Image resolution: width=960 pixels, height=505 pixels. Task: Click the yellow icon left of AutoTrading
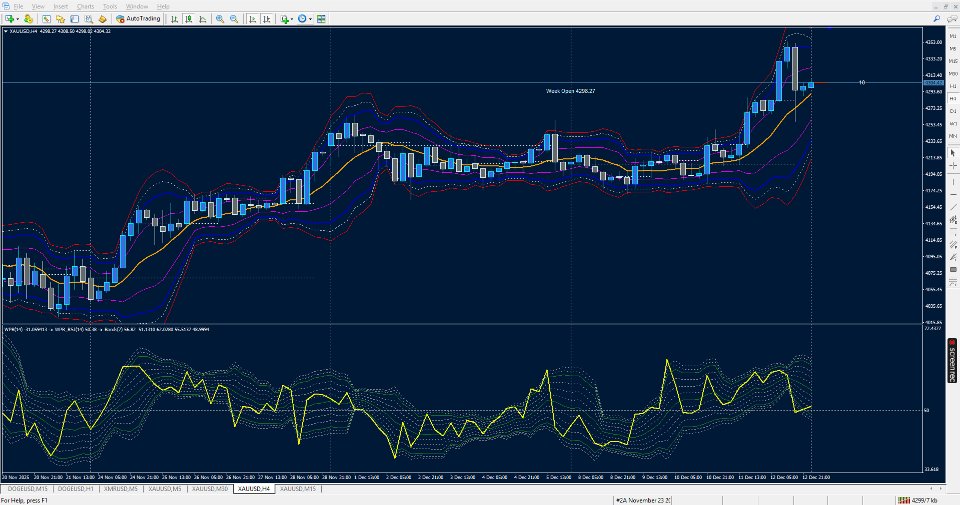(102, 19)
